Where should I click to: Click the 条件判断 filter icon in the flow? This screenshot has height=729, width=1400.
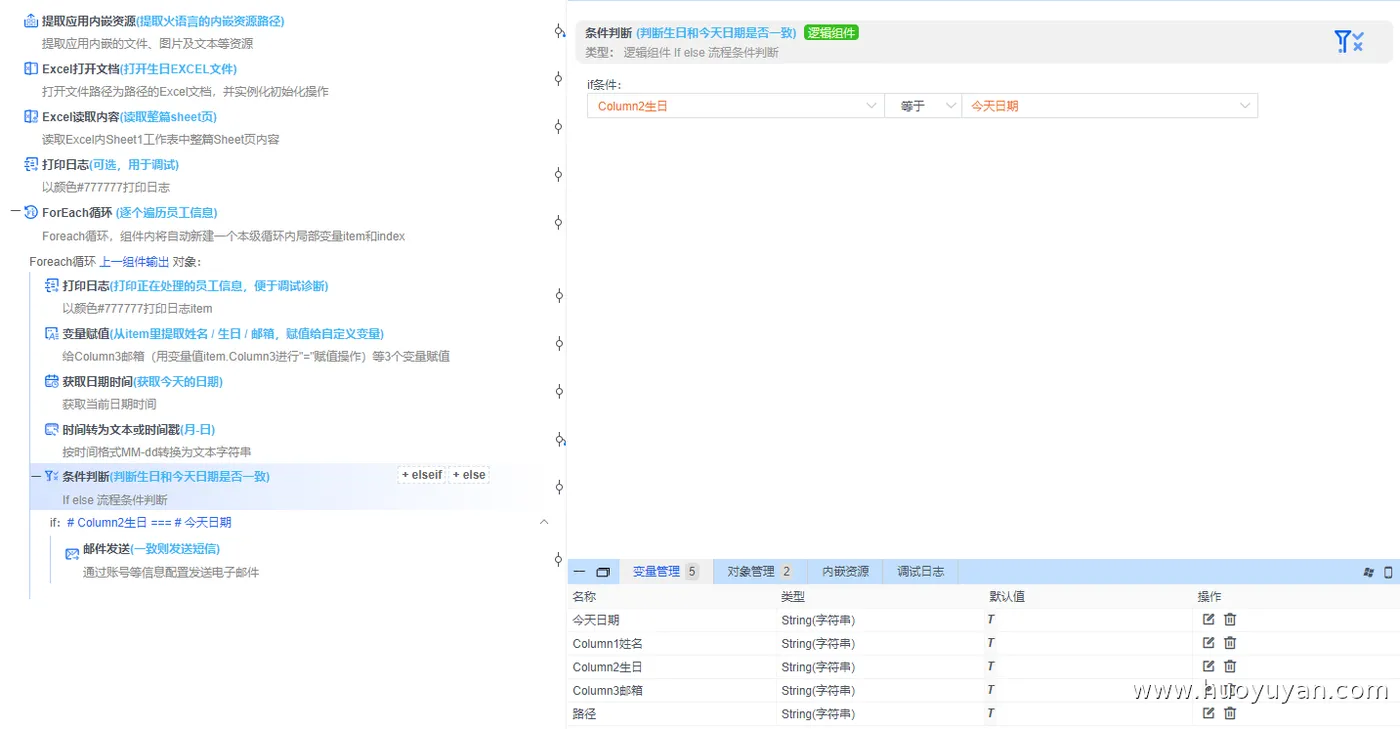(52, 477)
